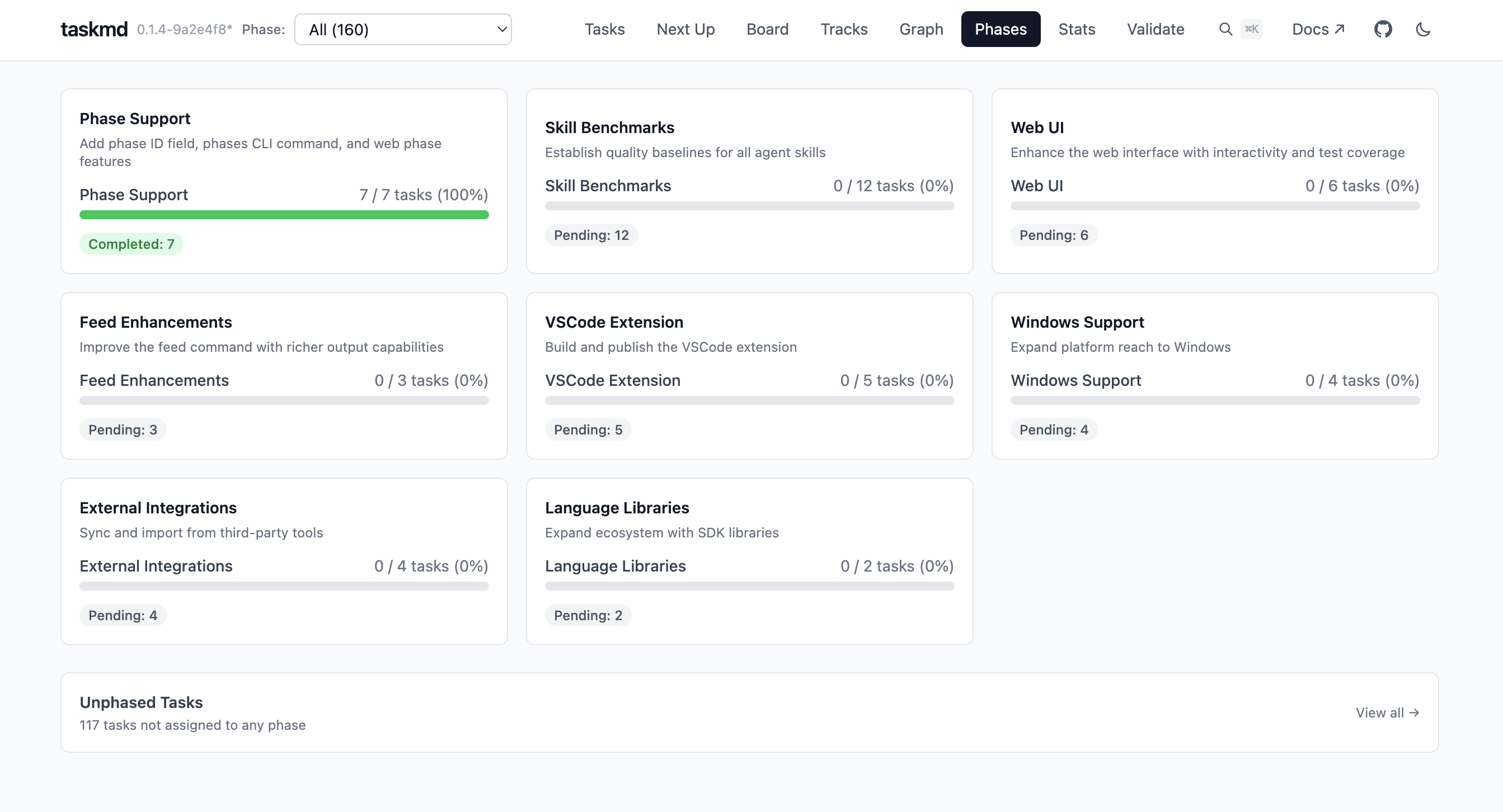Open the Tracks tab

pyautogui.click(x=844, y=29)
